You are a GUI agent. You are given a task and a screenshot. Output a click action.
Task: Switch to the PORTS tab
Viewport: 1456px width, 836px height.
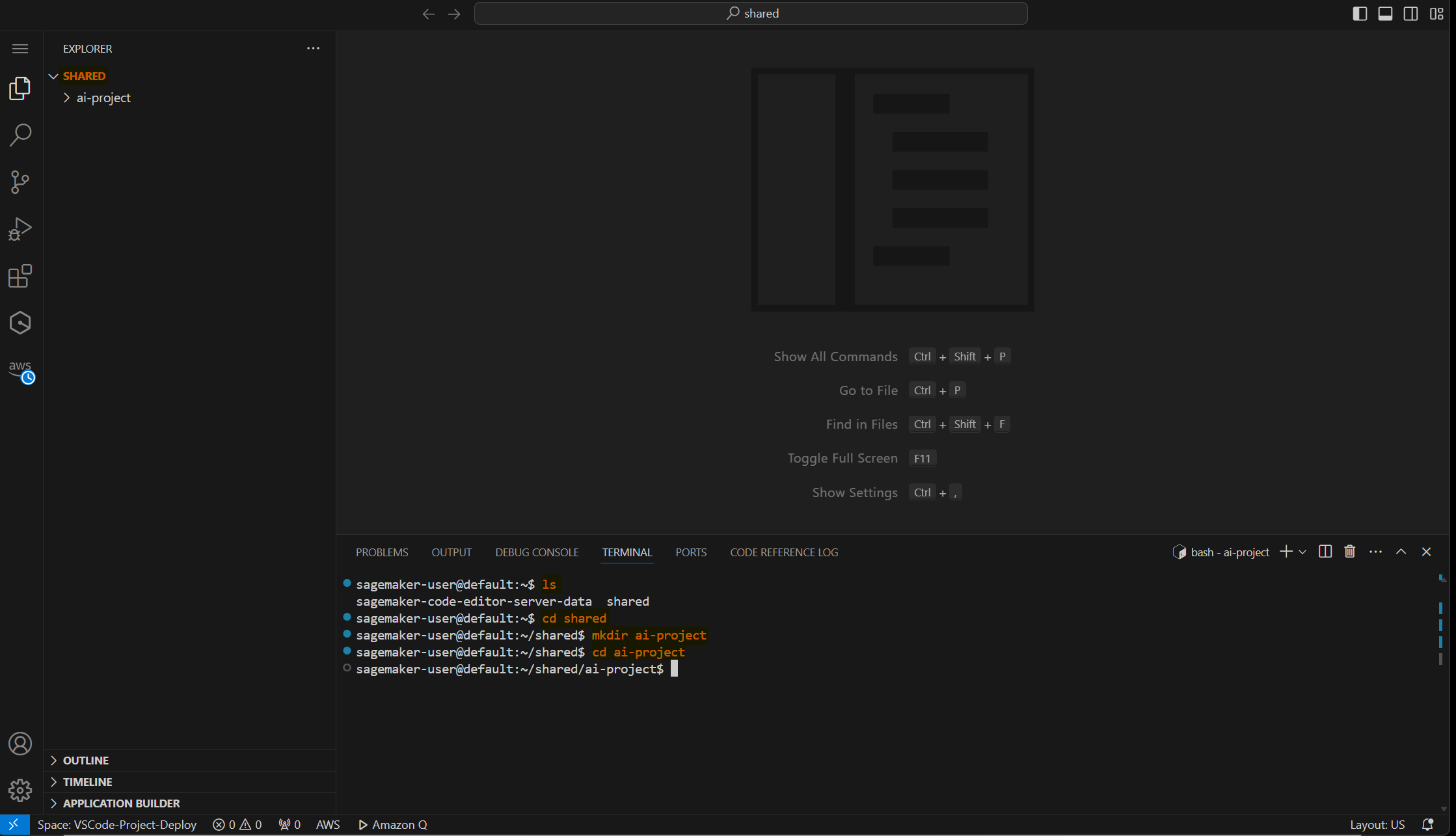tap(691, 552)
